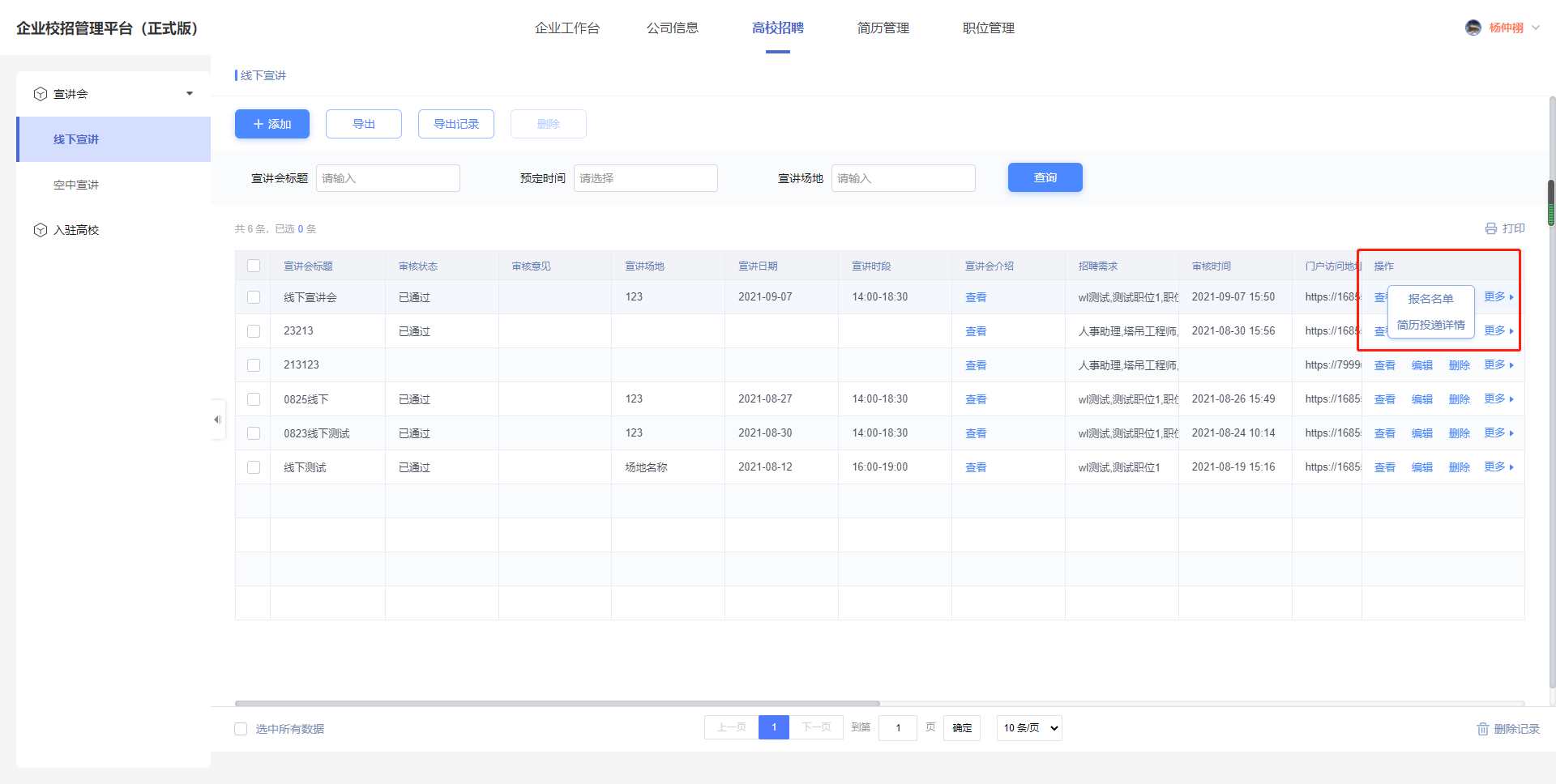
Task: Collapse the 宣讲会 sidebar menu arrow
Action: coord(190,94)
